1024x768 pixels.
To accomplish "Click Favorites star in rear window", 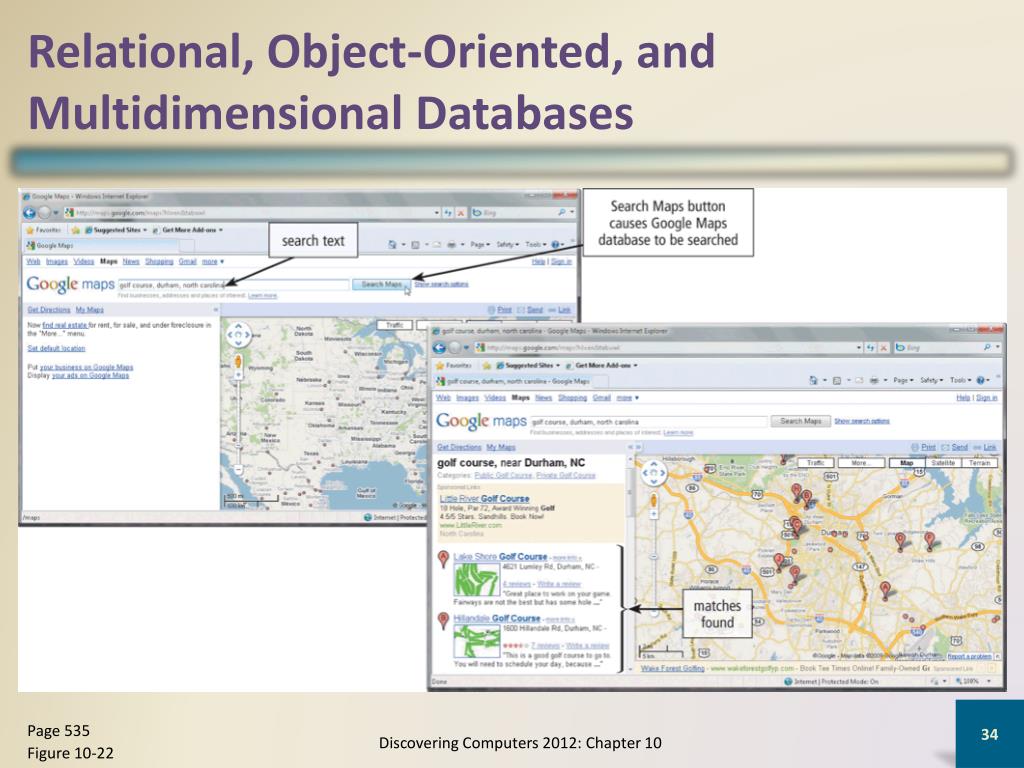I will tap(29, 230).
